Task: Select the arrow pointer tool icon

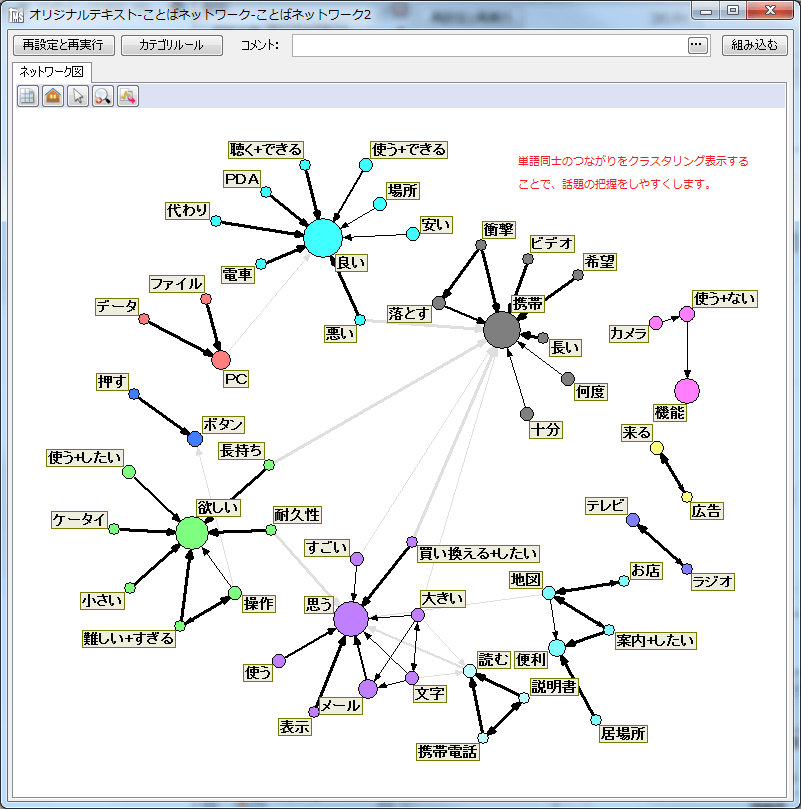Action: tap(77, 96)
